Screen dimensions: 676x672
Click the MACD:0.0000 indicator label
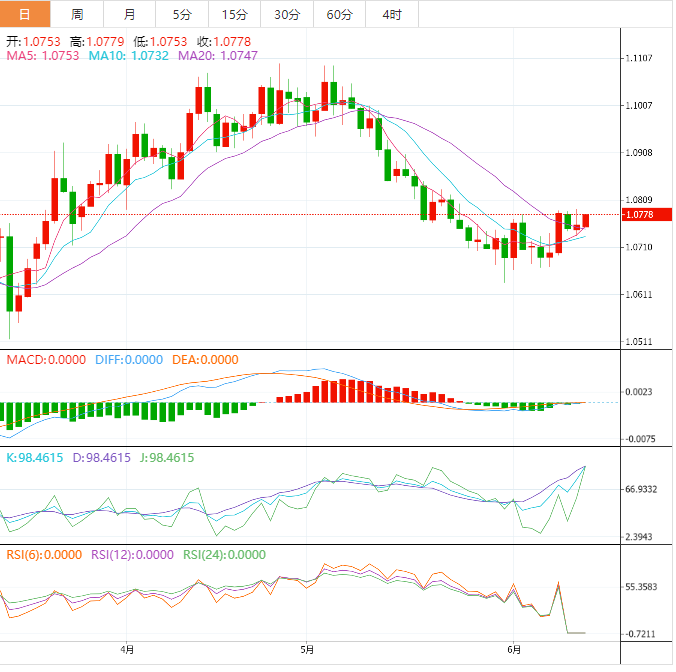click(46, 360)
